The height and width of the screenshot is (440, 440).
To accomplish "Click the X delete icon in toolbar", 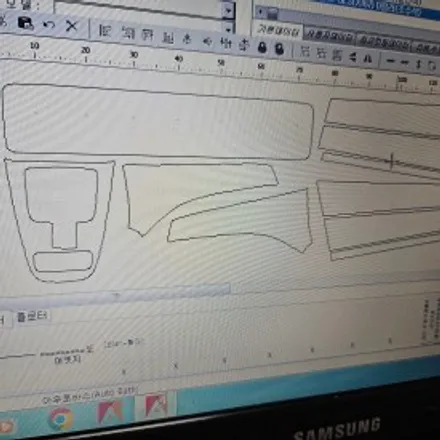I will (71, 26).
